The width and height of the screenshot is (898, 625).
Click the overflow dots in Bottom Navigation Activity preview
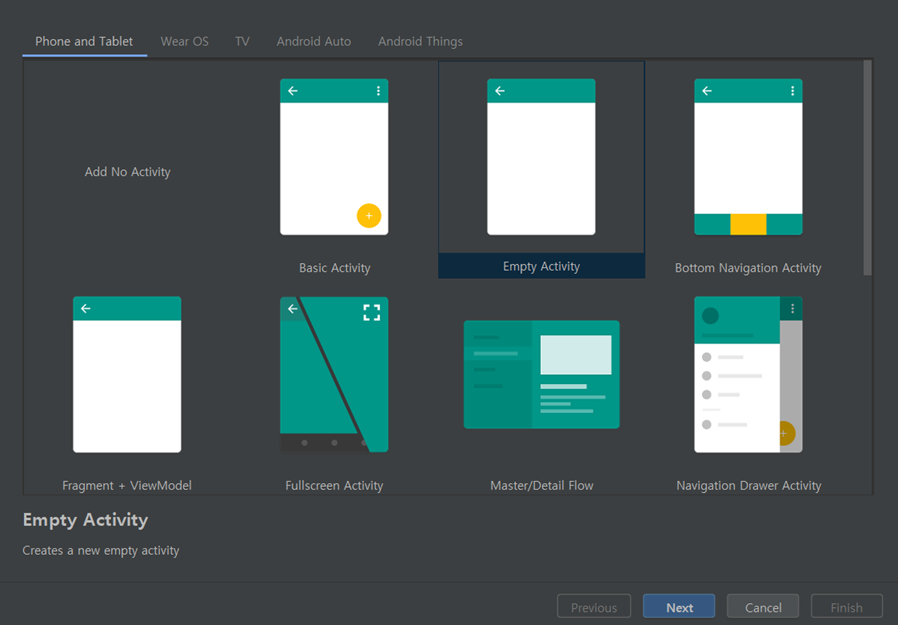(793, 91)
